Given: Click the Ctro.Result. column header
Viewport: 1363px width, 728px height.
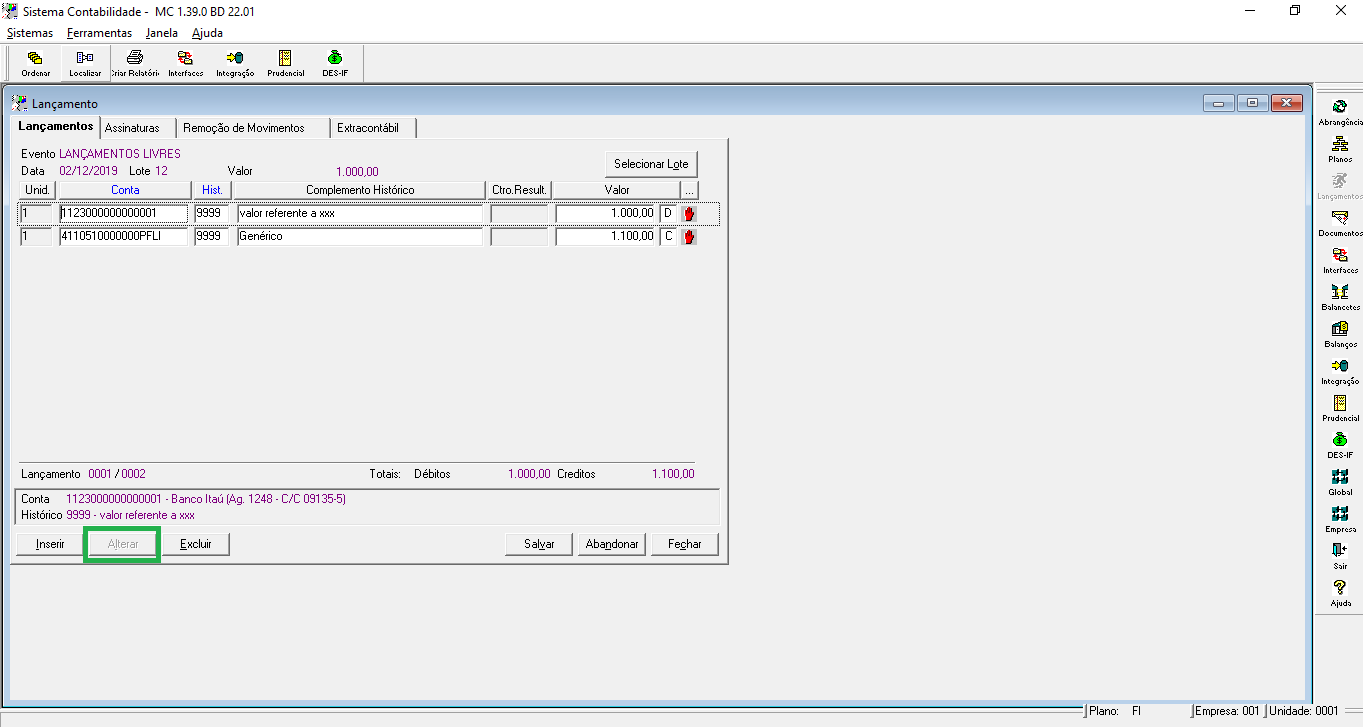Looking at the screenshot, I should click(519, 190).
